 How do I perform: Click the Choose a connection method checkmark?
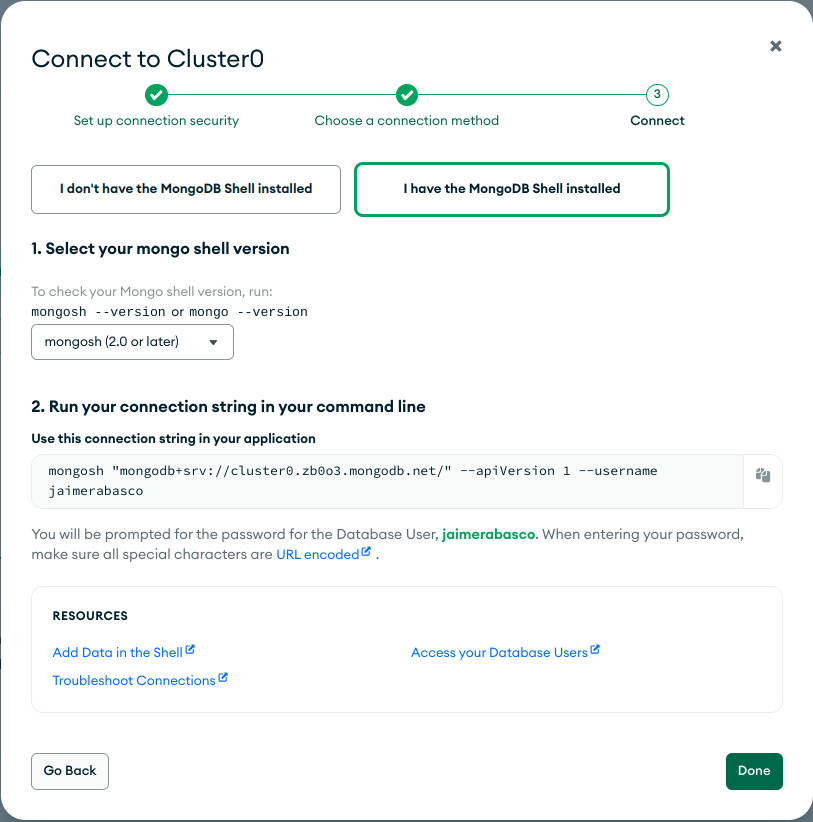(x=407, y=95)
